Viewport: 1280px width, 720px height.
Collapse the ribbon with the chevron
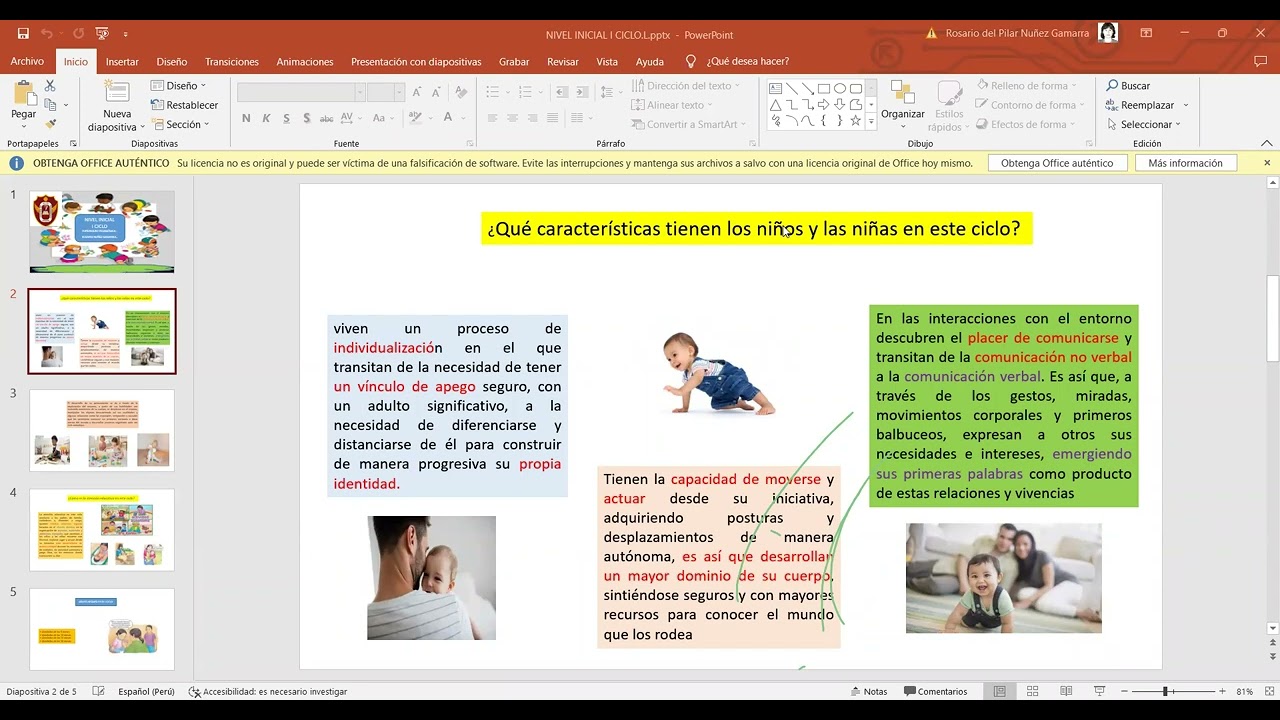(1266, 143)
